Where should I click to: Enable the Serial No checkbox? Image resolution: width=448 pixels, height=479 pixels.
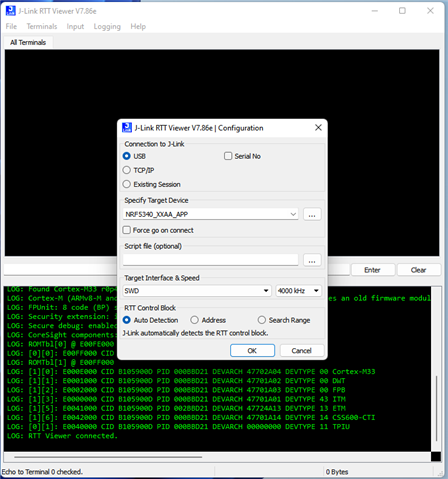pos(228,156)
